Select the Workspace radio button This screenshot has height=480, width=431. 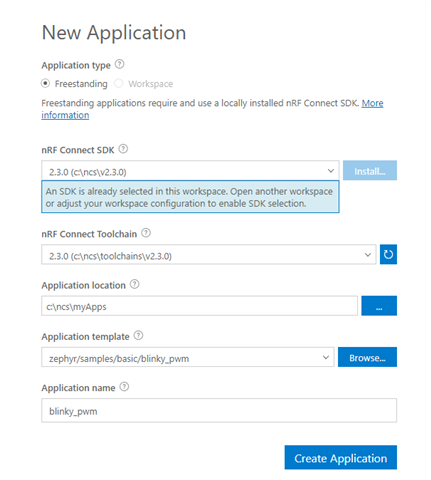click(x=118, y=83)
